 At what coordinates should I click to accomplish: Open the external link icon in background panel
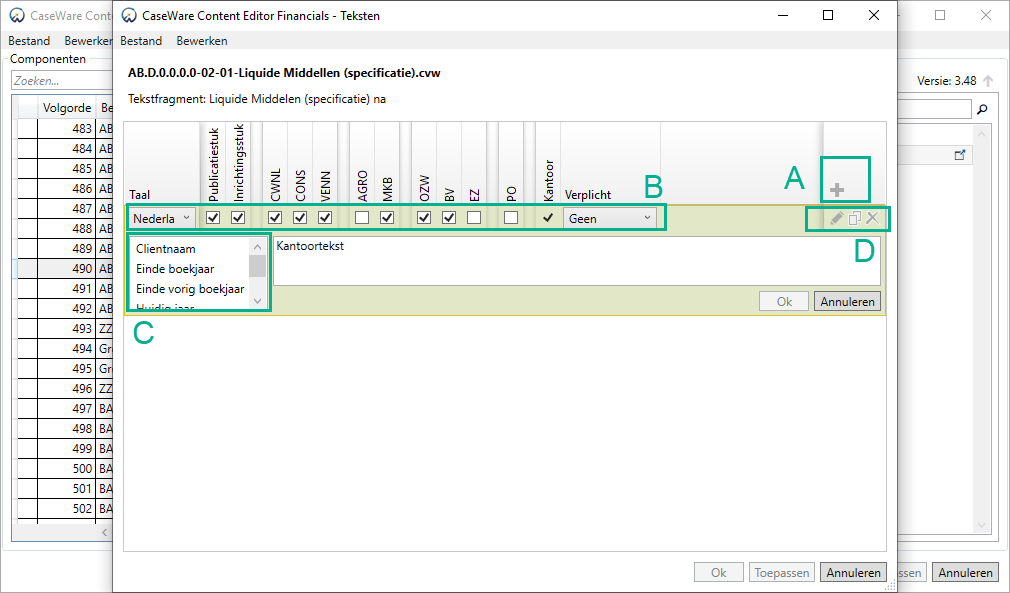point(960,155)
